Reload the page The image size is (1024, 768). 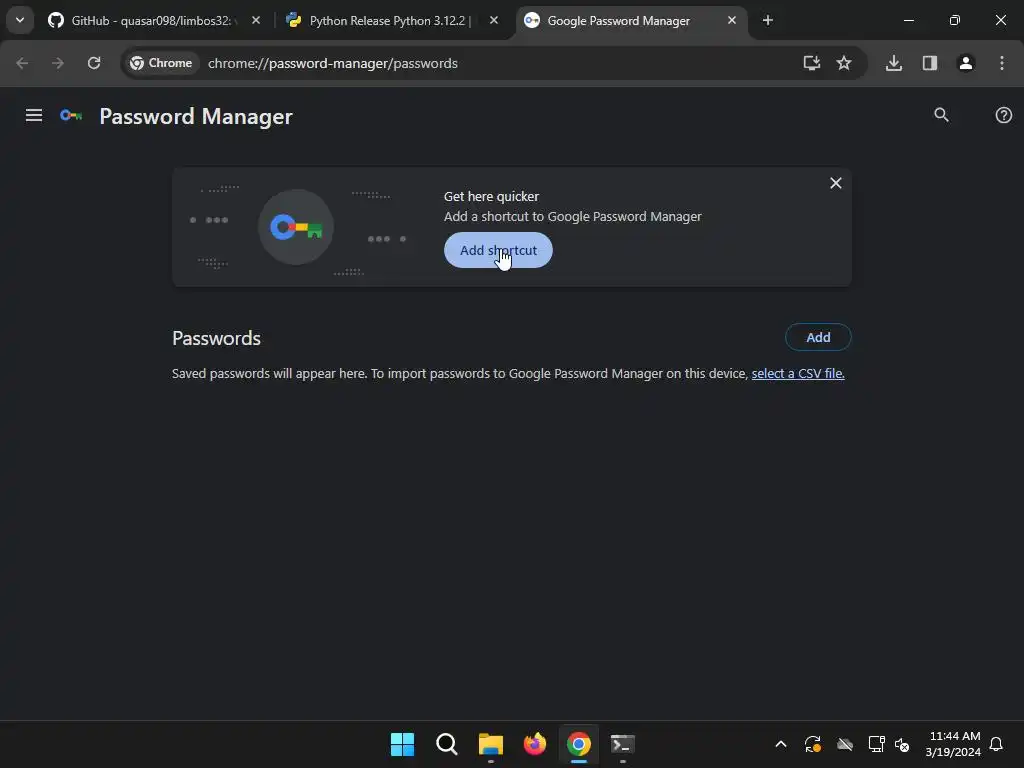(94, 63)
